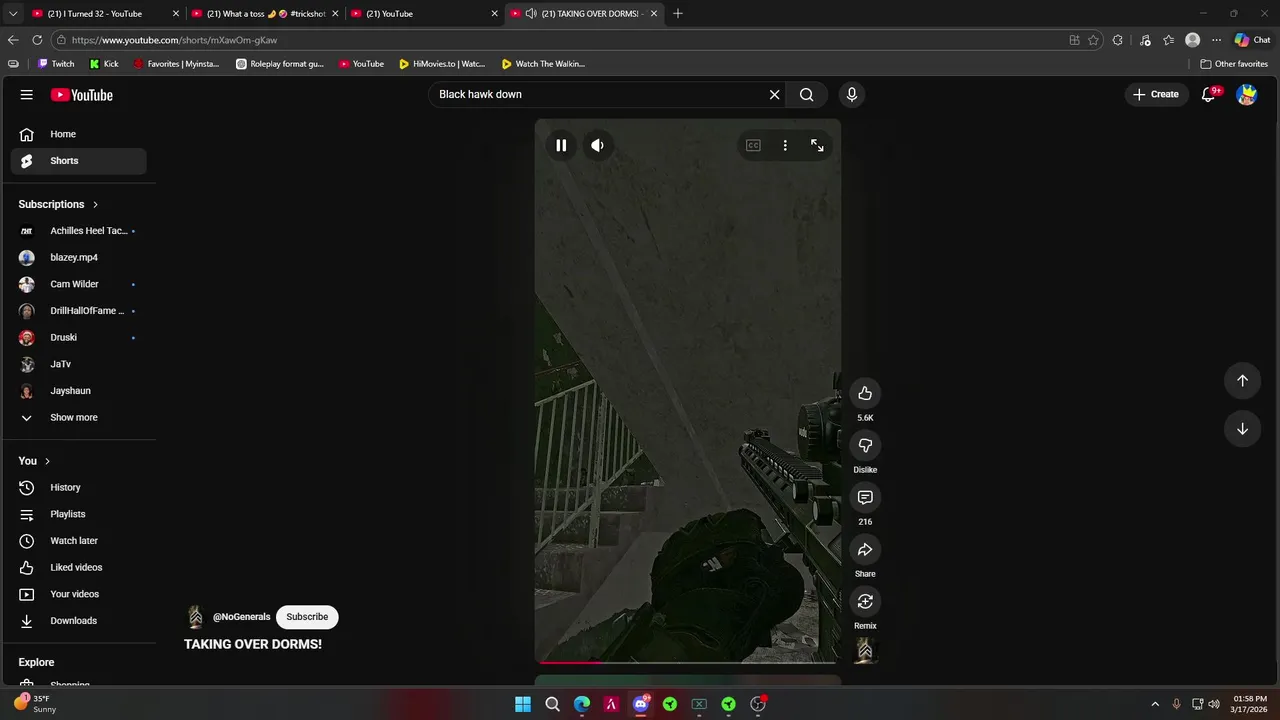
Task: Open the sound source thumbnail under Remix
Action: (x=865, y=651)
